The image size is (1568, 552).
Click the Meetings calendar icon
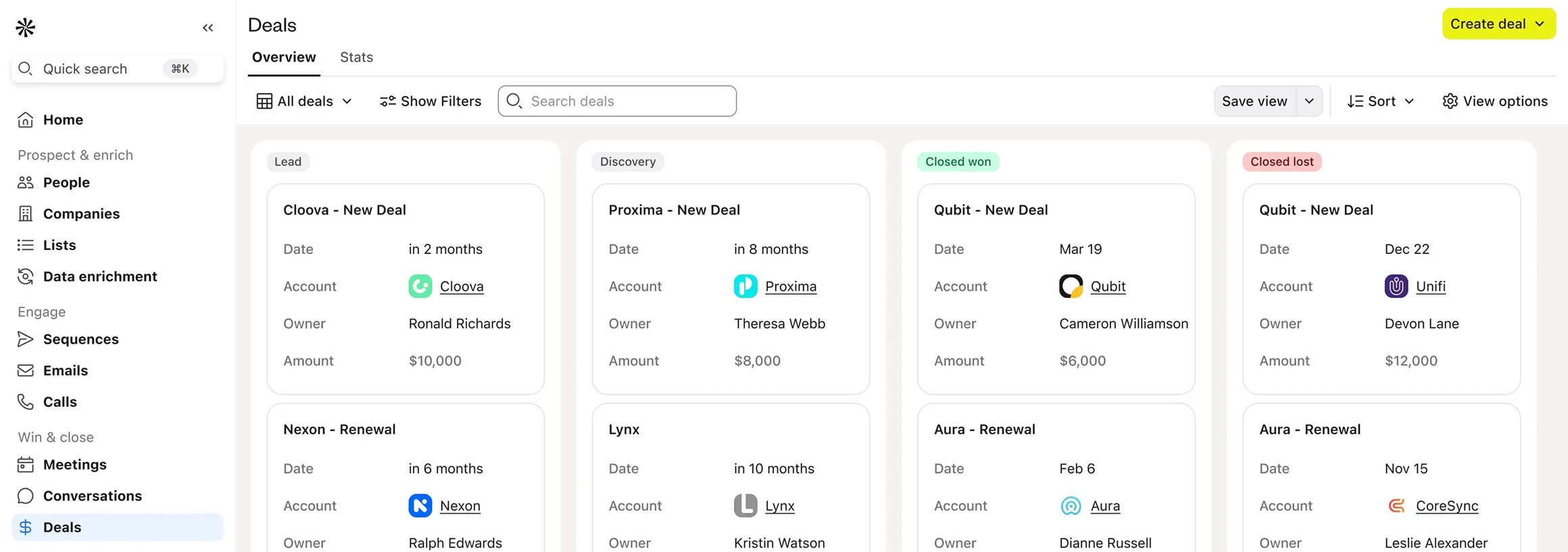click(26, 464)
